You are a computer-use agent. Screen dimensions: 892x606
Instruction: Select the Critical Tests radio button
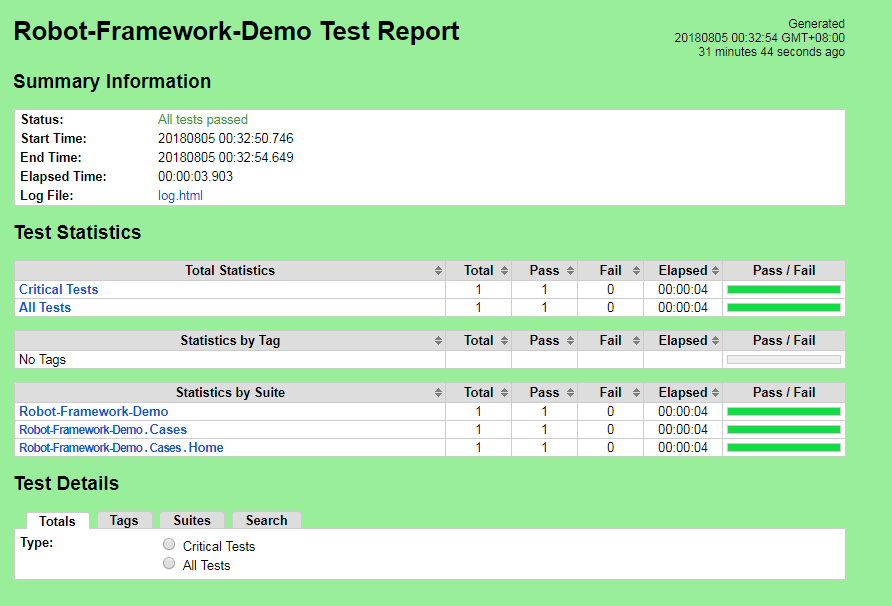[x=169, y=545]
